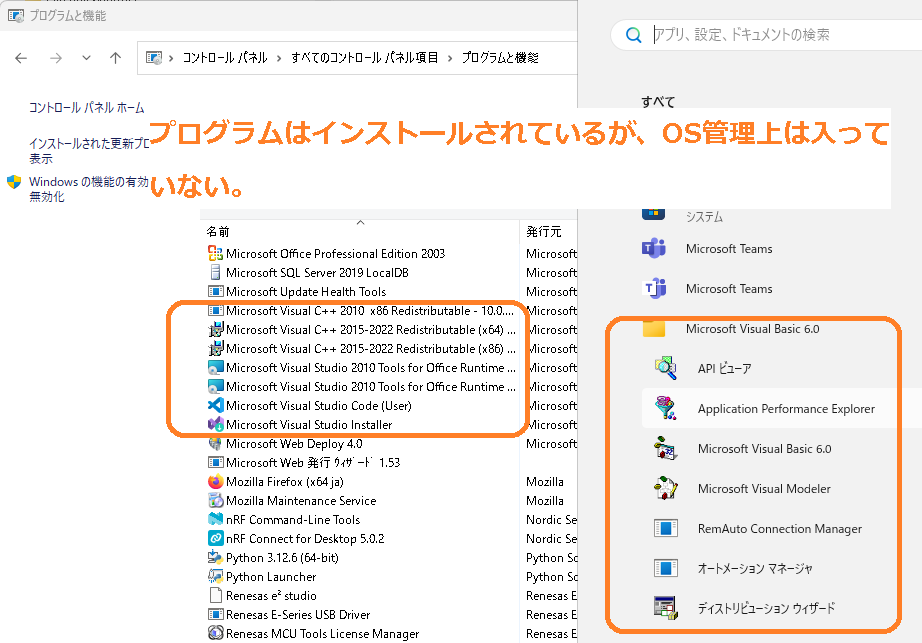
Task: Open the Microsoft Visual Modeler icon
Action: pos(666,488)
